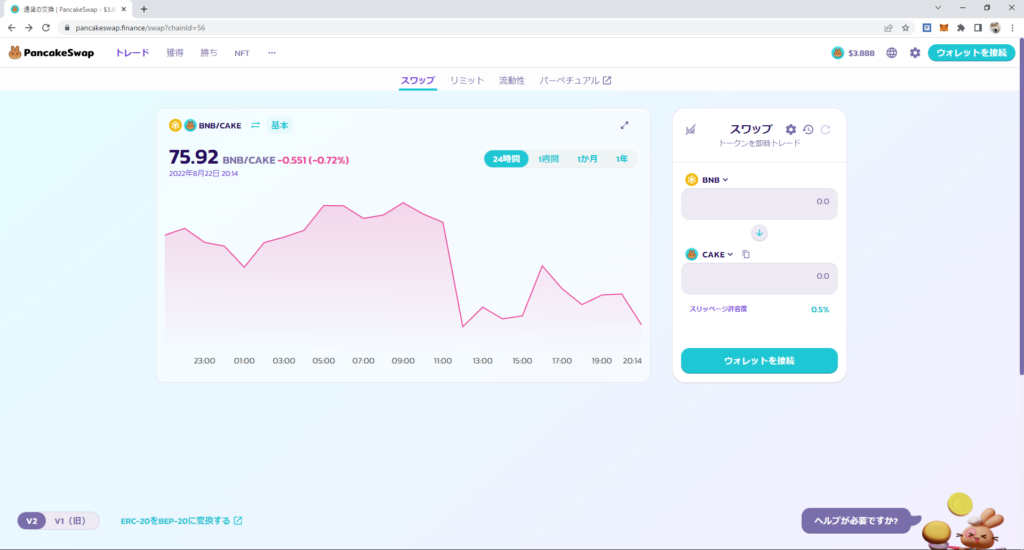Switch to the リミット tab
1024x550 pixels.
[467, 80]
